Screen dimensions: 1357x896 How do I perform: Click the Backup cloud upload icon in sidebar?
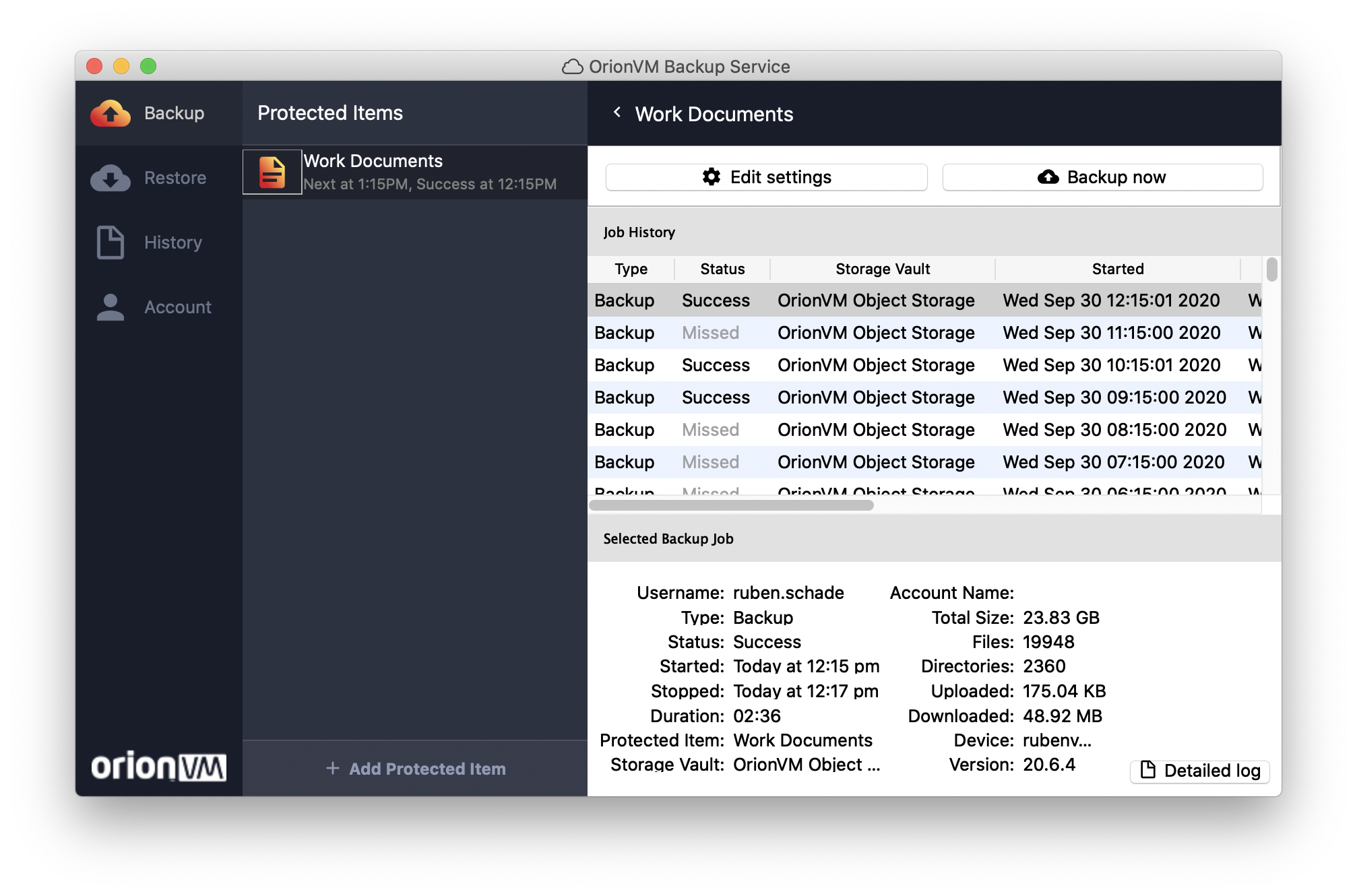(x=111, y=113)
